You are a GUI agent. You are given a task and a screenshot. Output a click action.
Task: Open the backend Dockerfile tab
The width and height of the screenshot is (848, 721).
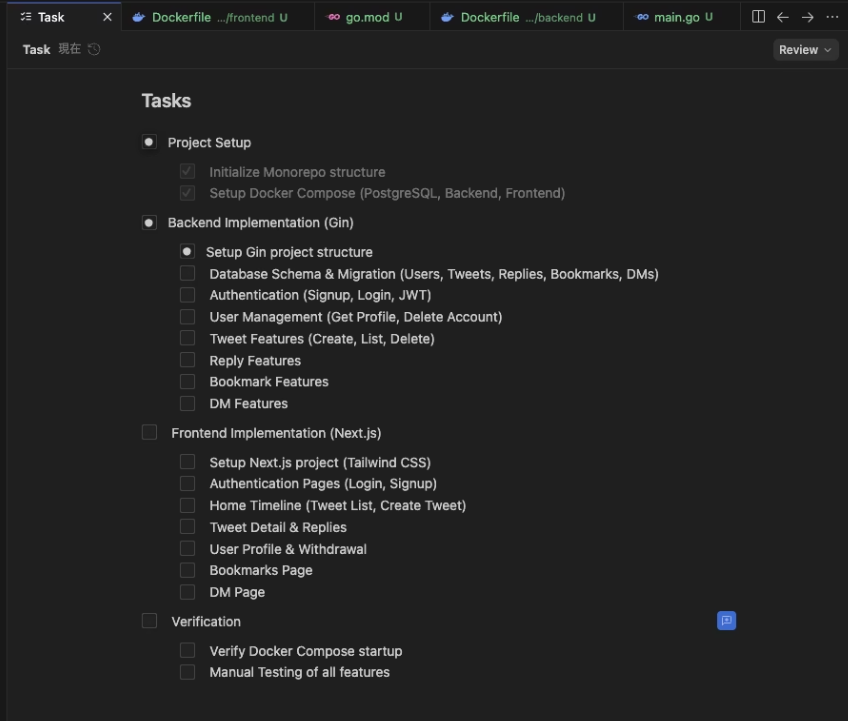coord(526,17)
